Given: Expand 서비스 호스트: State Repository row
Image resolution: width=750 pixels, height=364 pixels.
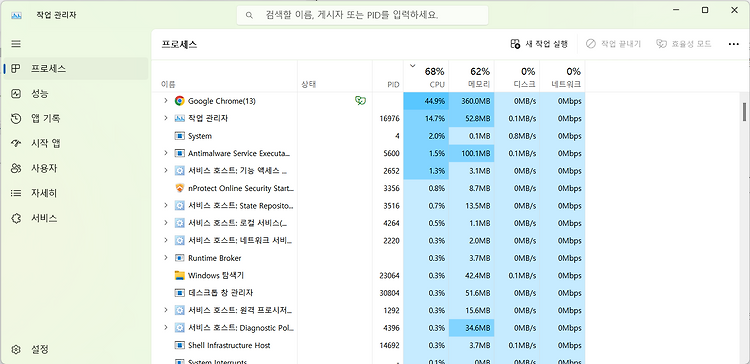Looking at the screenshot, I should click(x=165, y=205).
